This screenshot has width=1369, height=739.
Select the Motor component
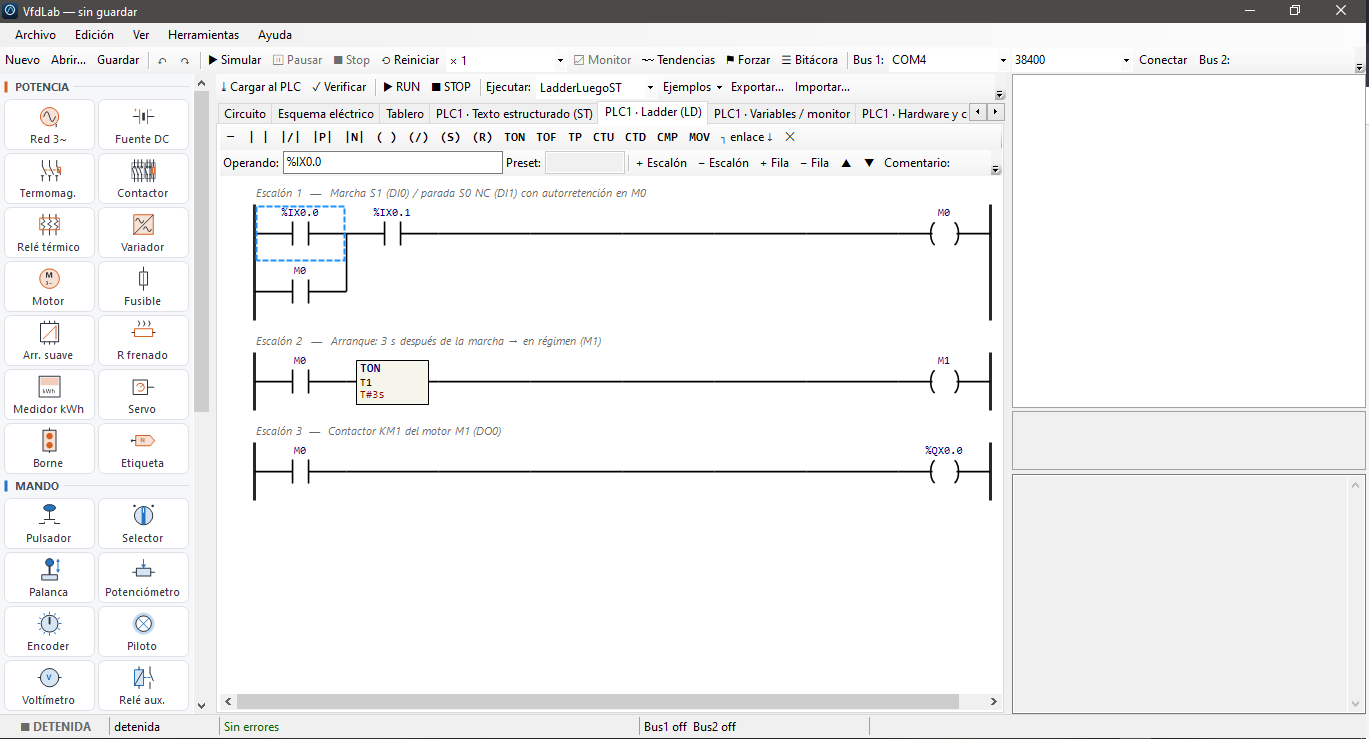[49, 287]
